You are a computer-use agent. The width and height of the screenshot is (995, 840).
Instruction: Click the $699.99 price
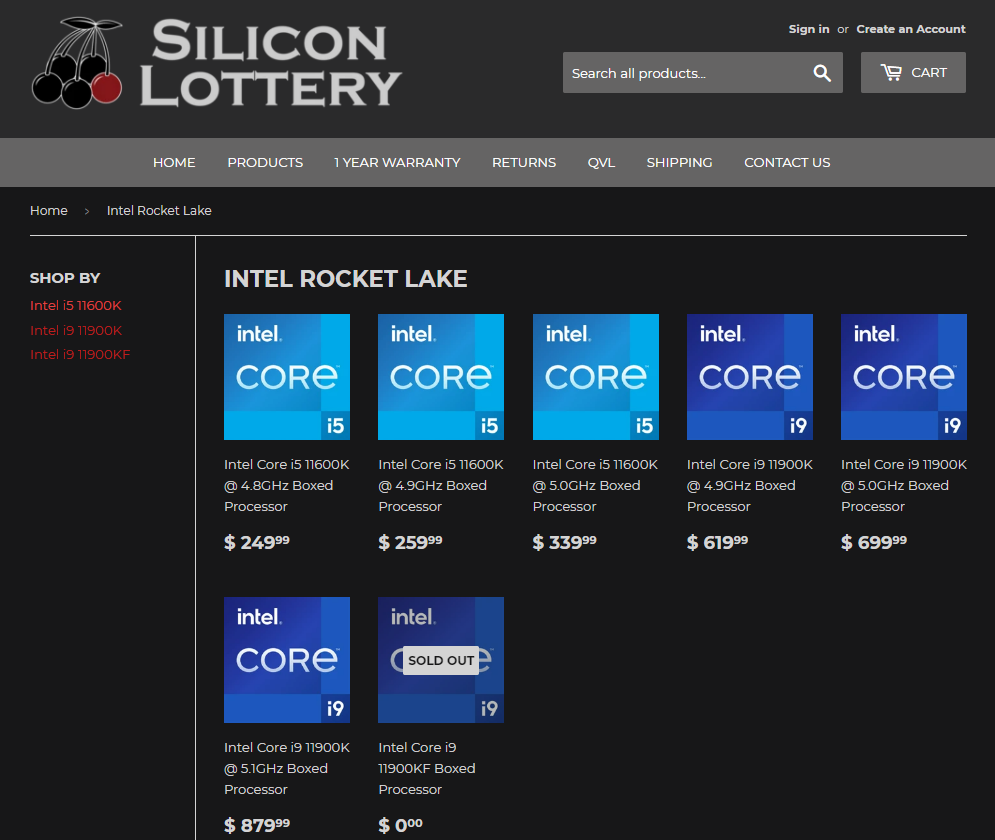click(874, 542)
